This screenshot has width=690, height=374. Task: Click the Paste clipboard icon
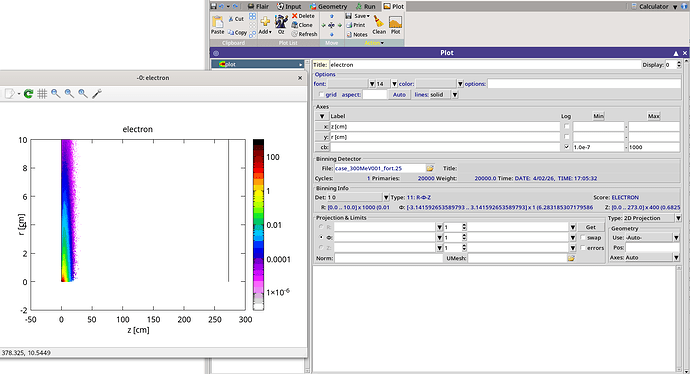[217, 22]
